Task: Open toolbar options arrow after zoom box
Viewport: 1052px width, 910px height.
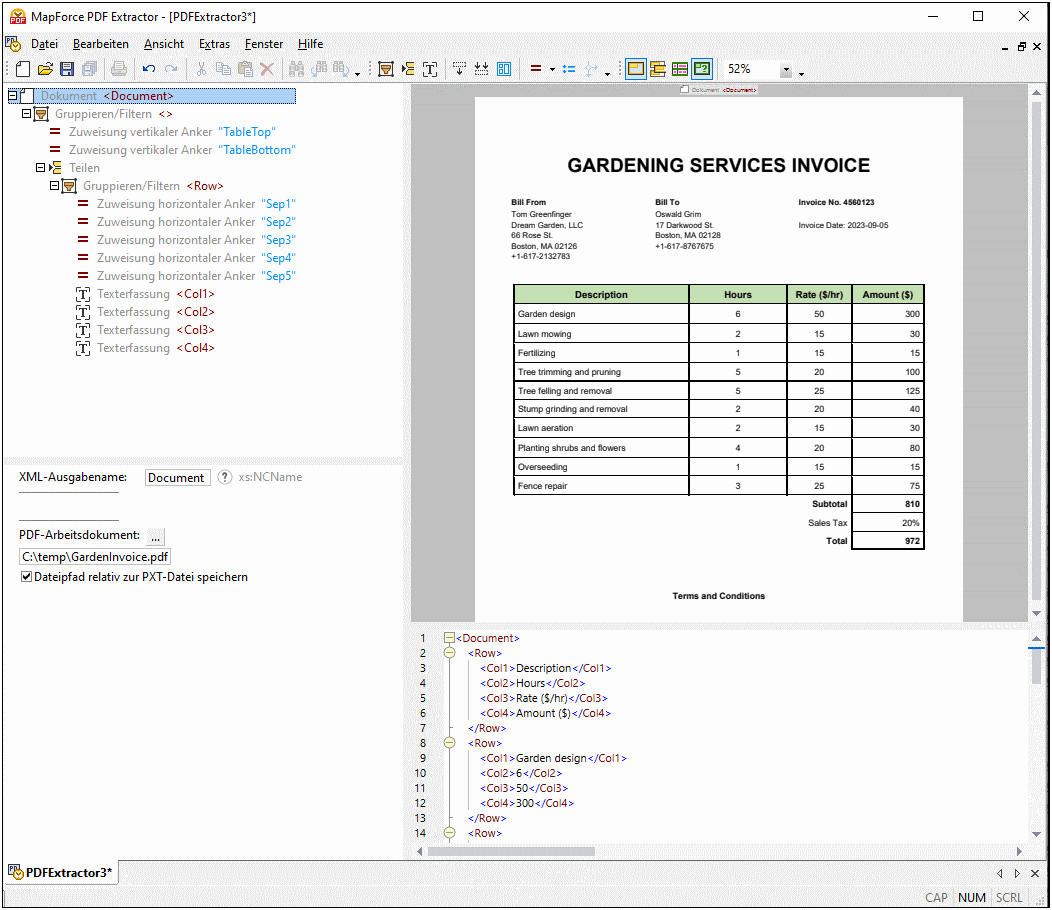Action: (x=801, y=74)
